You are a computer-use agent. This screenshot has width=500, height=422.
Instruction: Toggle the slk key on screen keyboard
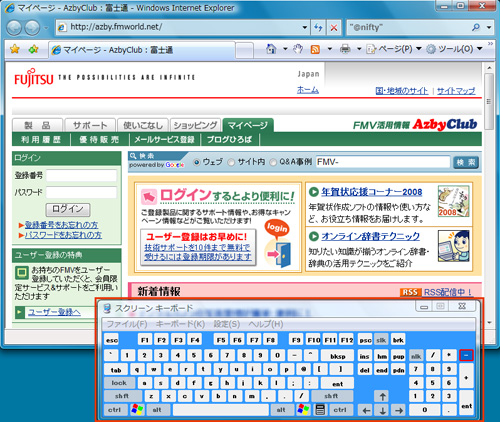click(381, 340)
